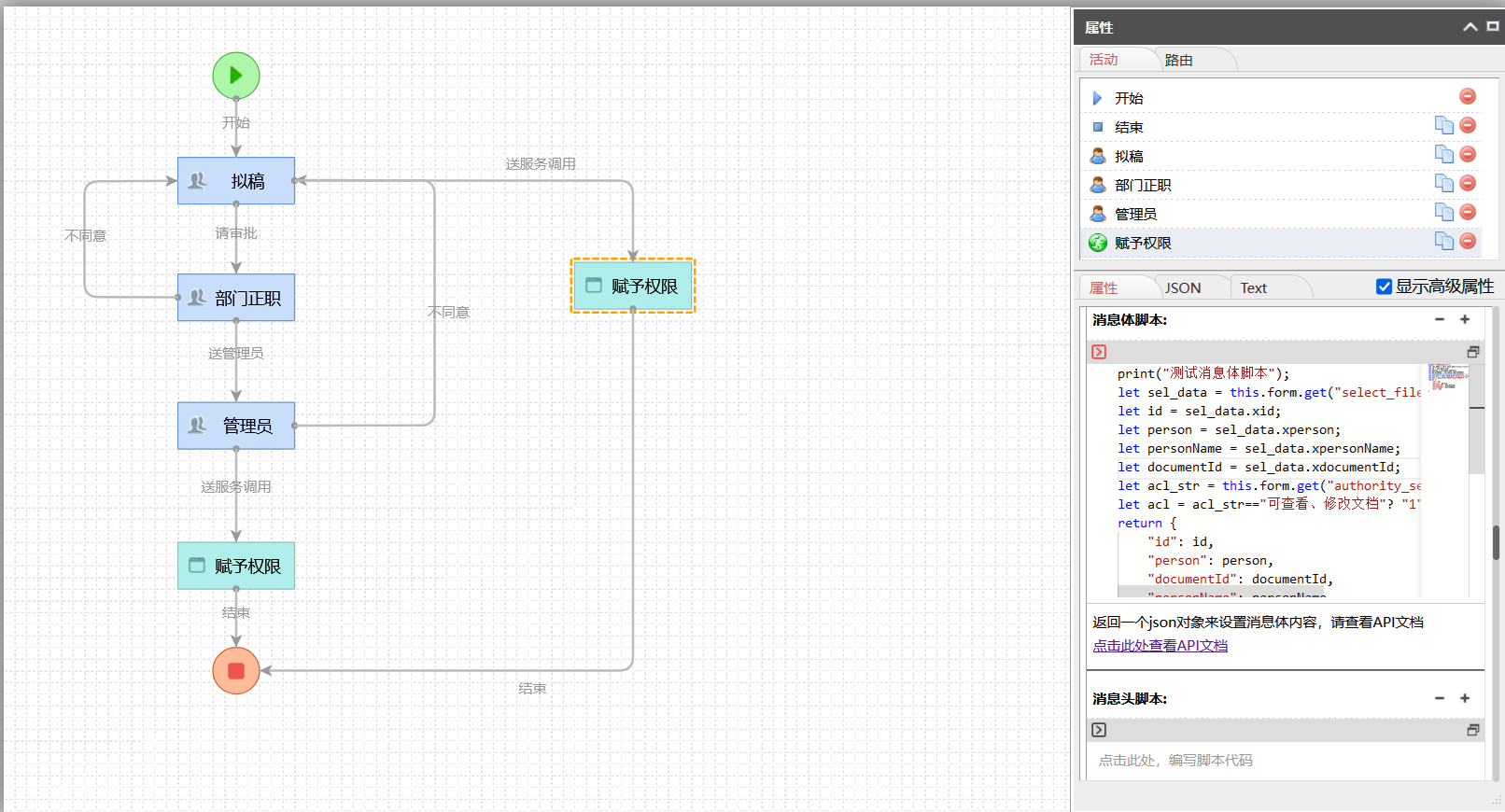Switch to the 路由 tab

(x=1179, y=61)
